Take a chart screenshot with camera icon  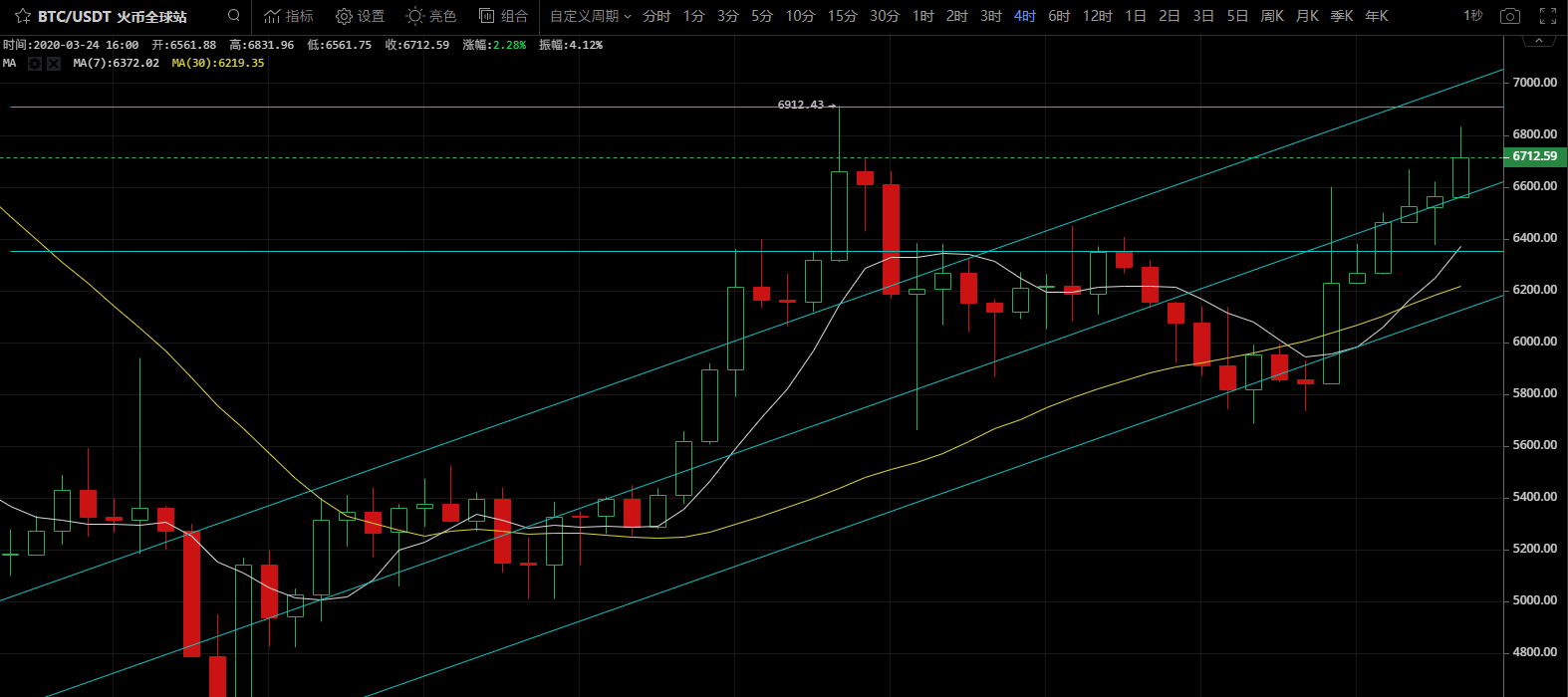tap(1510, 16)
